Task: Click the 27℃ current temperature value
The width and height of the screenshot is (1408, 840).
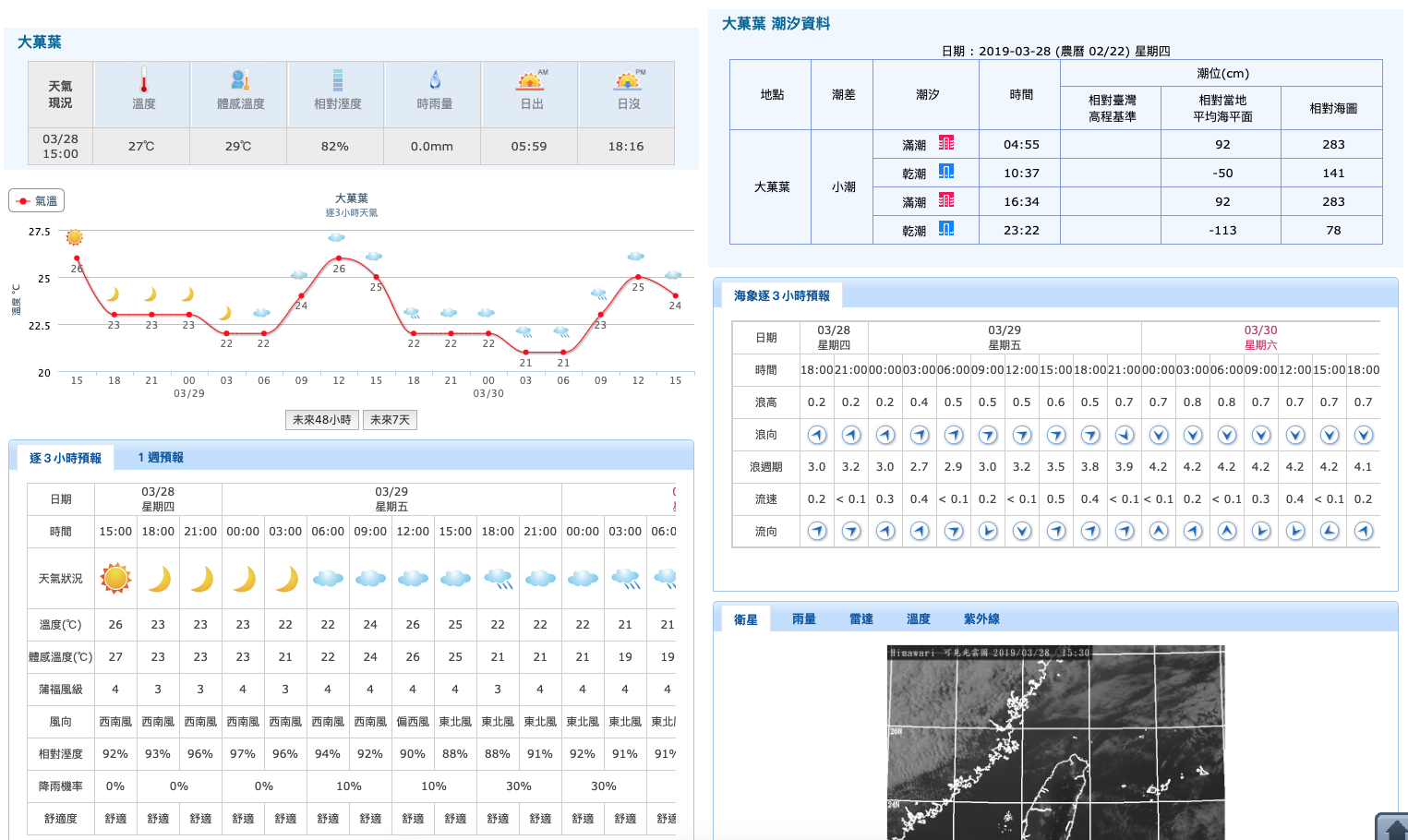Action: tap(141, 146)
